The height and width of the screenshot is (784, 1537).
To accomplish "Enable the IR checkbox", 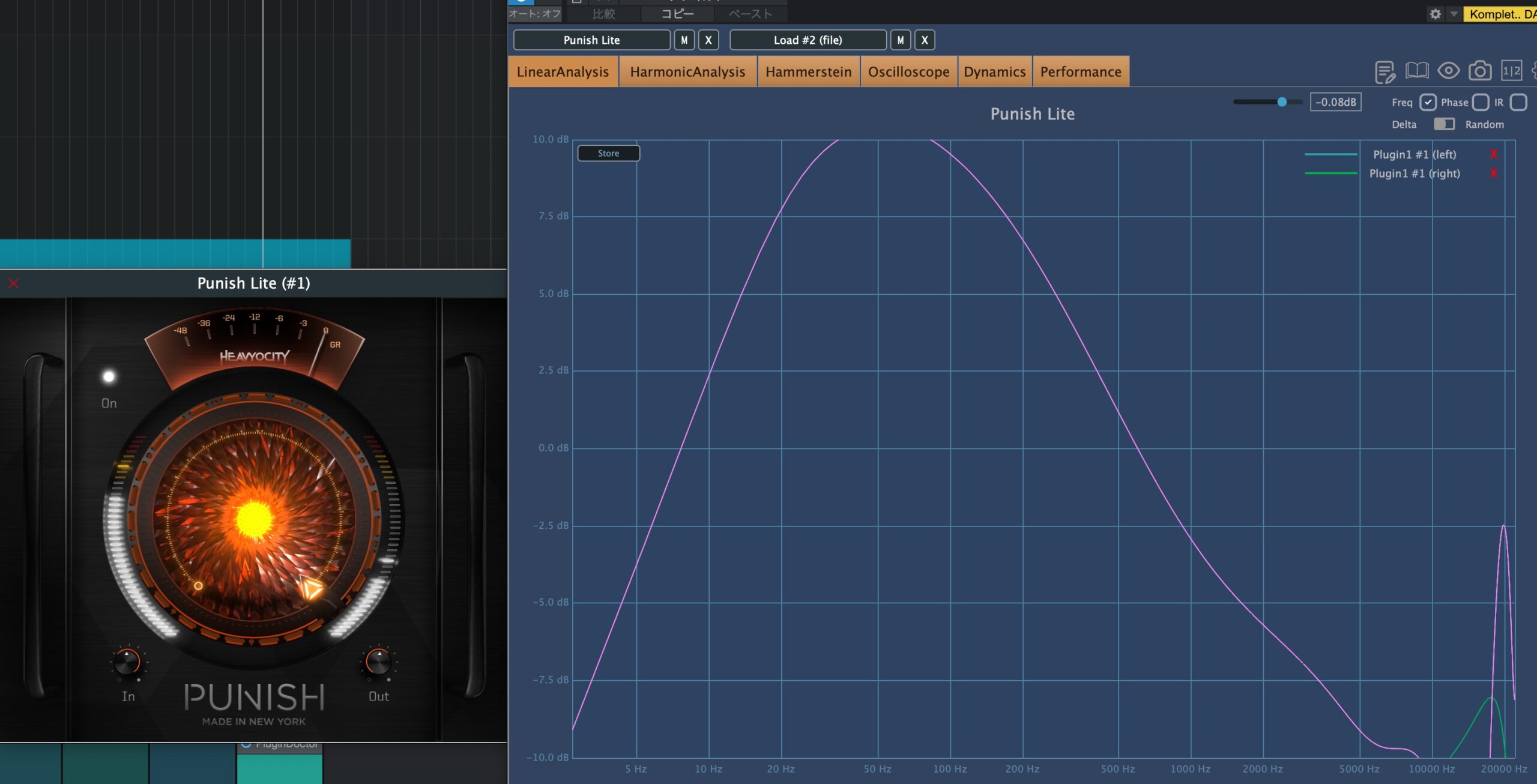I will point(1518,103).
